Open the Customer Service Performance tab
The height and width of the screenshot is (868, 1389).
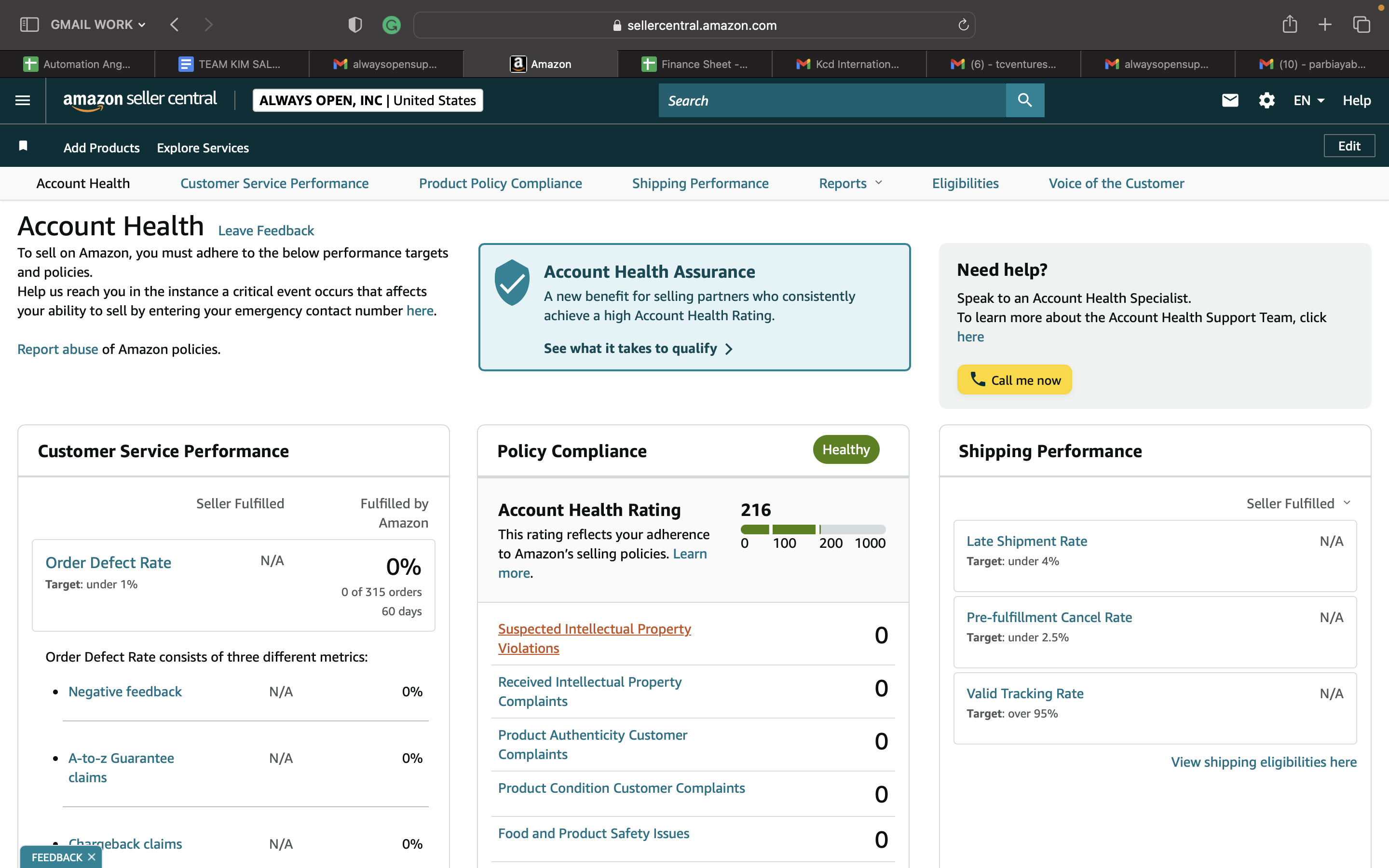[274, 183]
